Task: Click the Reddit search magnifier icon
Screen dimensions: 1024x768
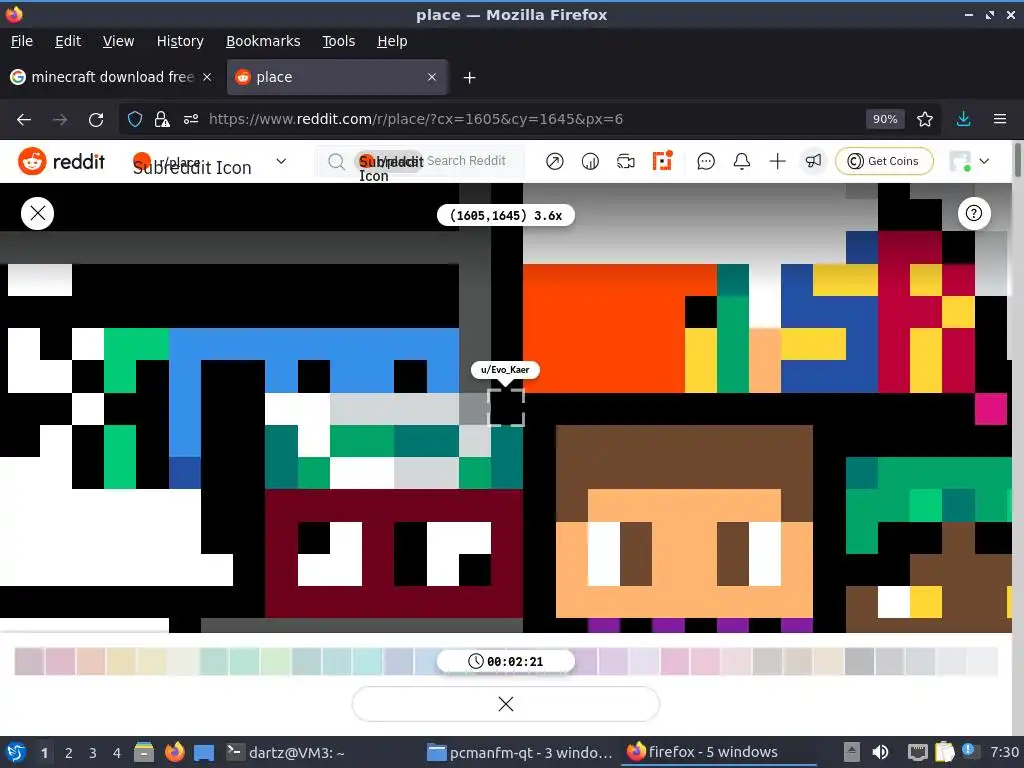Action: tap(336, 161)
